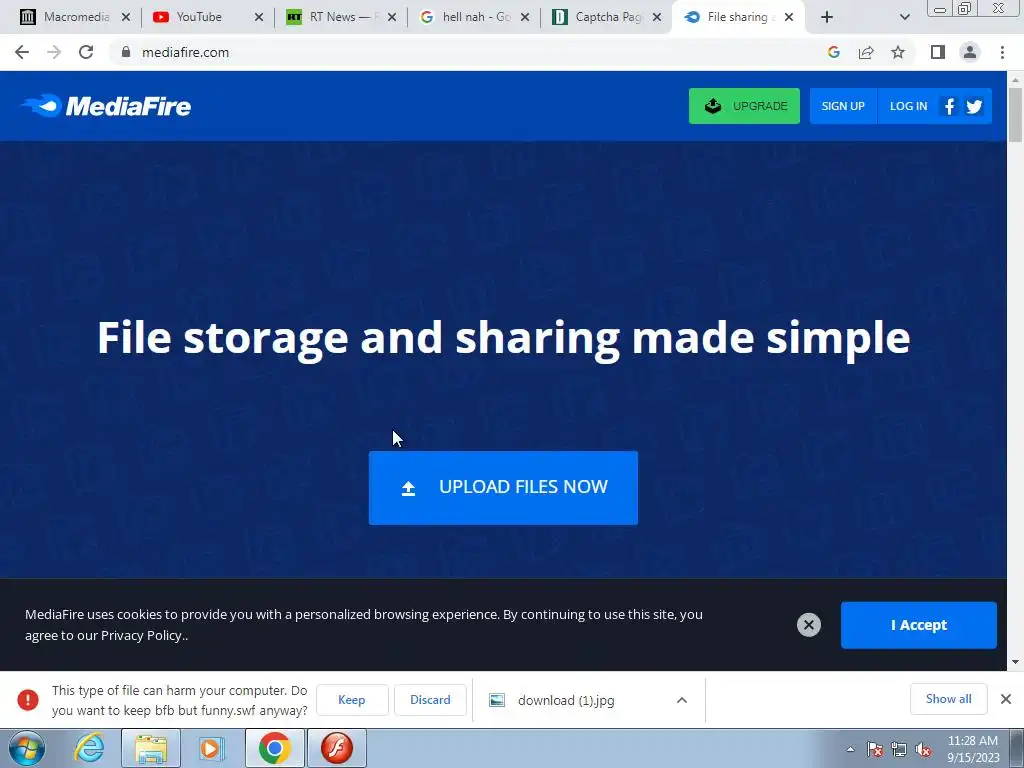Open a new browser tab
The height and width of the screenshot is (768, 1024).
pos(827,17)
